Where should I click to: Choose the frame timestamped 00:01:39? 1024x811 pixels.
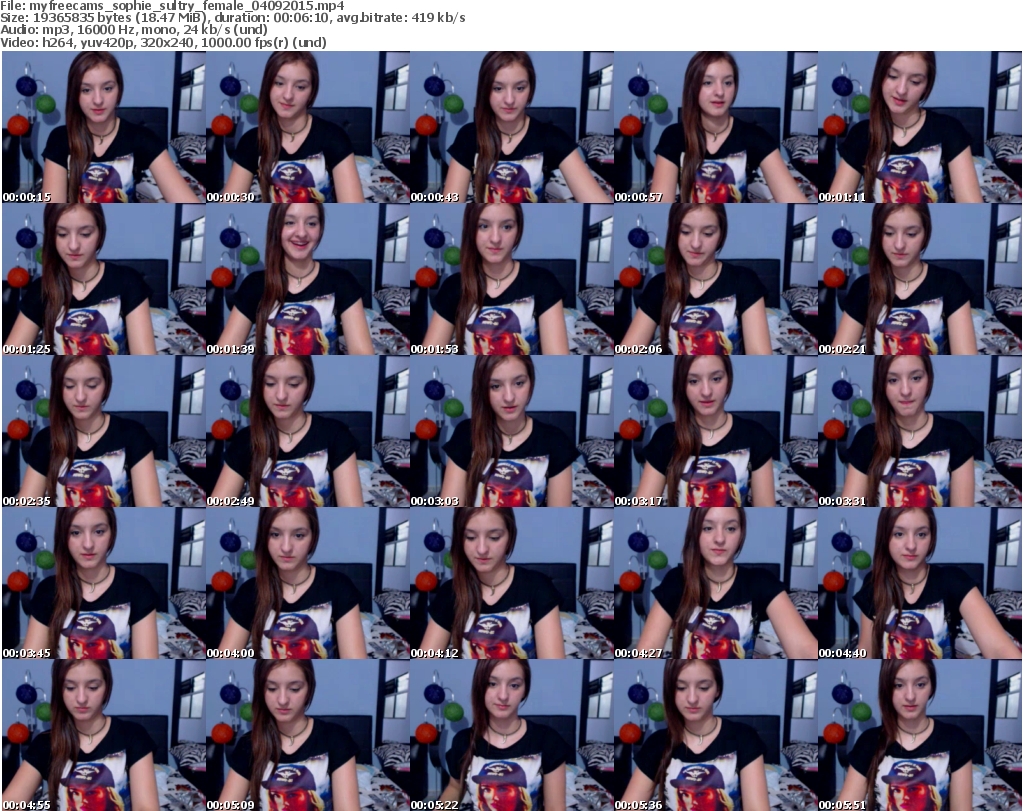[308, 279]
